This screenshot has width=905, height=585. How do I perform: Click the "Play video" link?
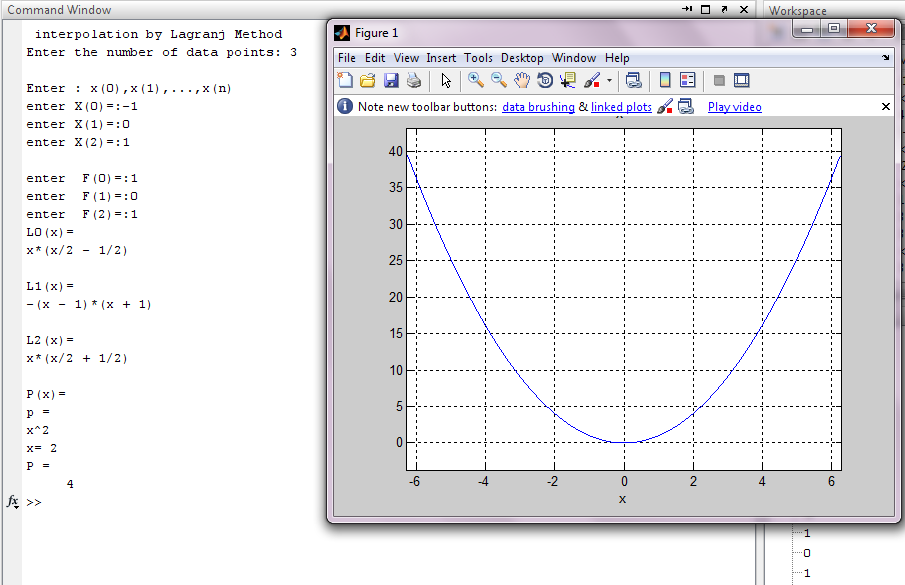coord(734,107)
